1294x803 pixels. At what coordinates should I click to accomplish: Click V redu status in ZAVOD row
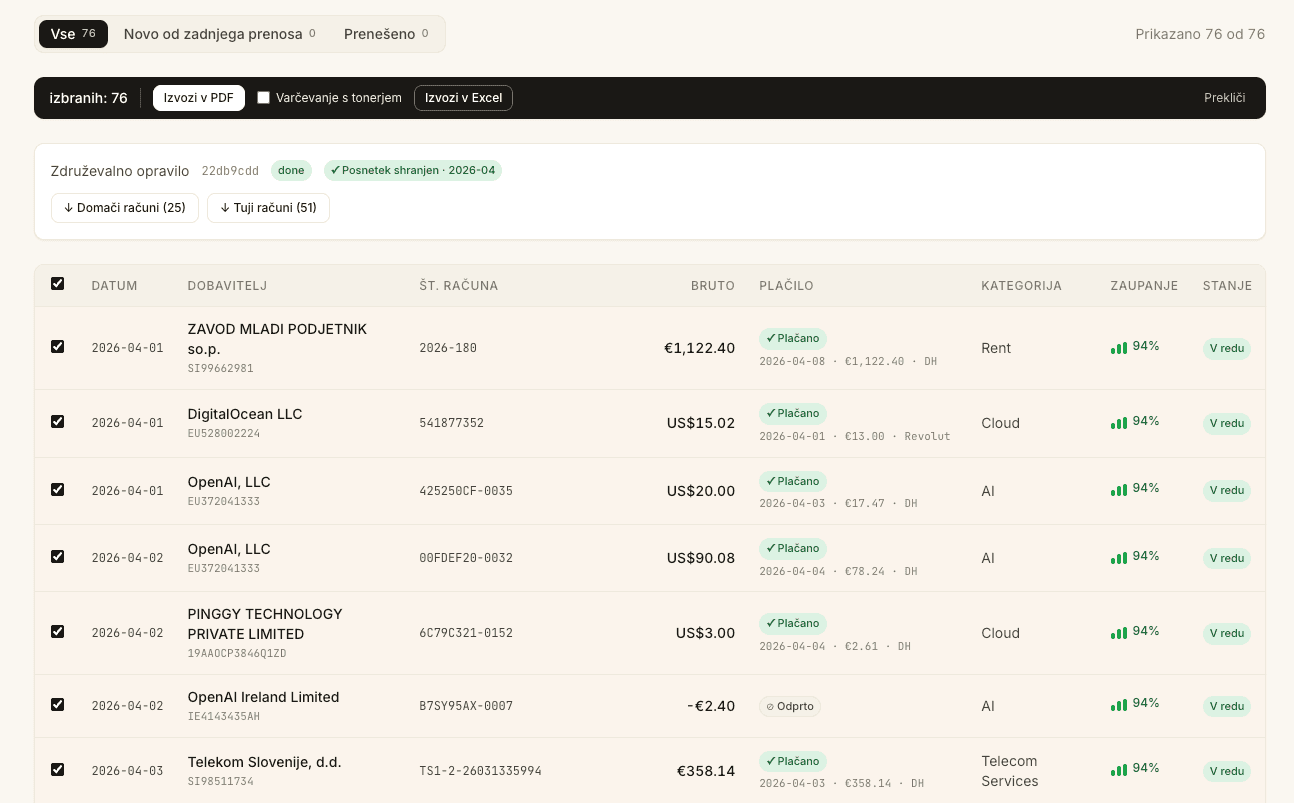point(1227,348)
